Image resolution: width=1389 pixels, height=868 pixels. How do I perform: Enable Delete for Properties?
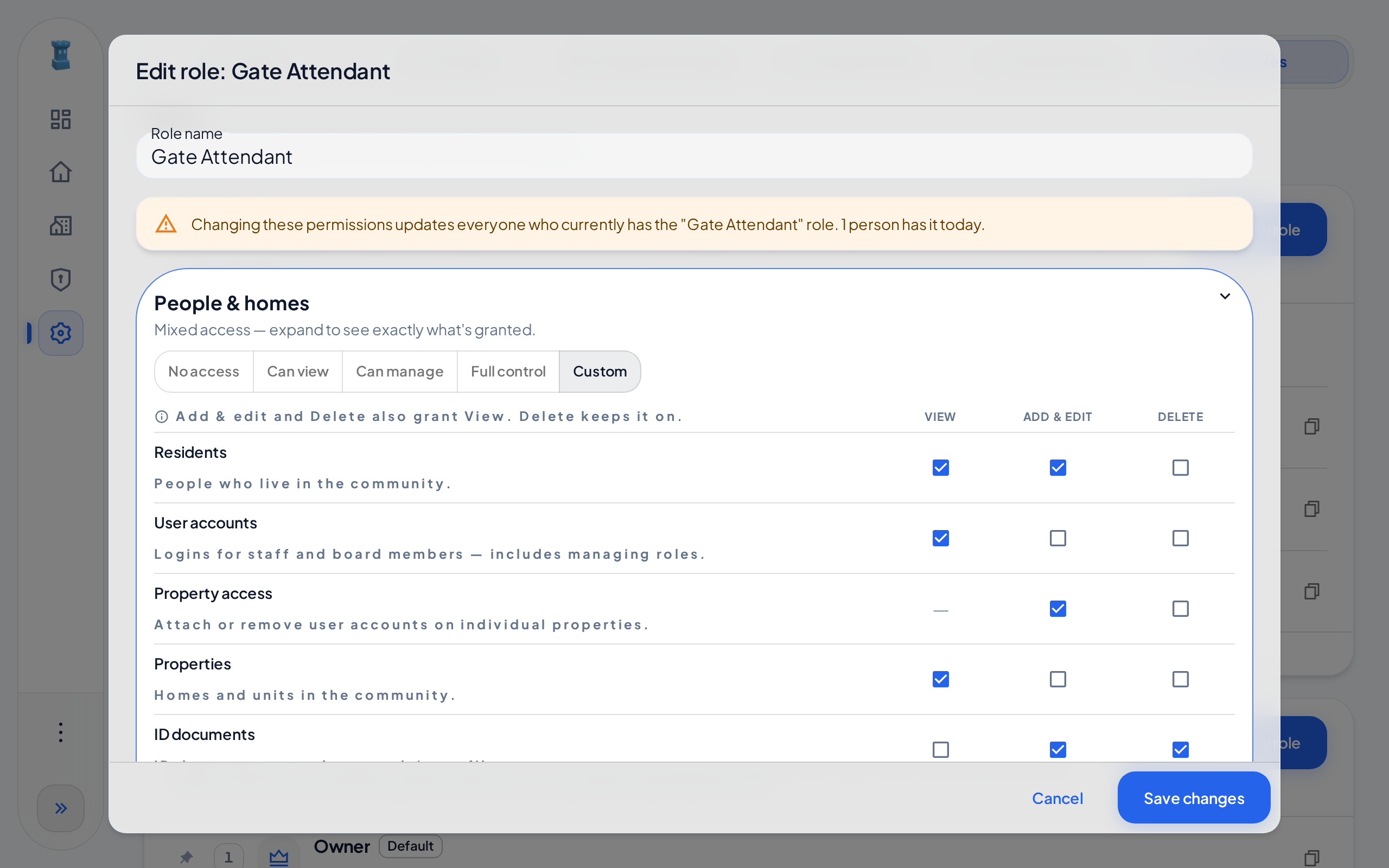(x=1181, y=680)
